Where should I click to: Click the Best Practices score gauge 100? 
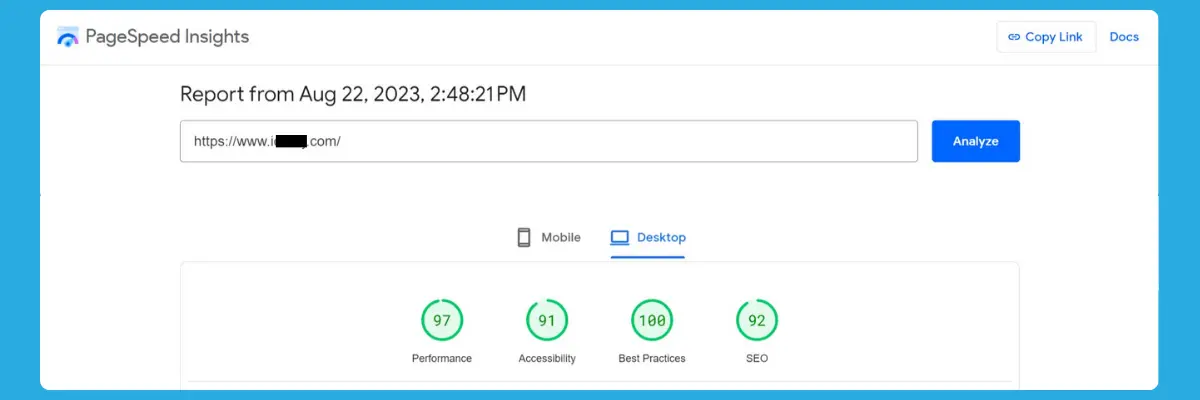point(652,320)
